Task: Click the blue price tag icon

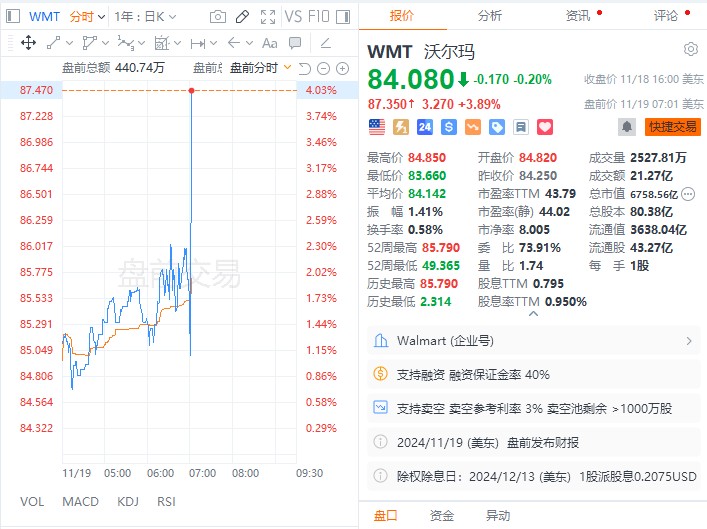Action: point(497,127)
